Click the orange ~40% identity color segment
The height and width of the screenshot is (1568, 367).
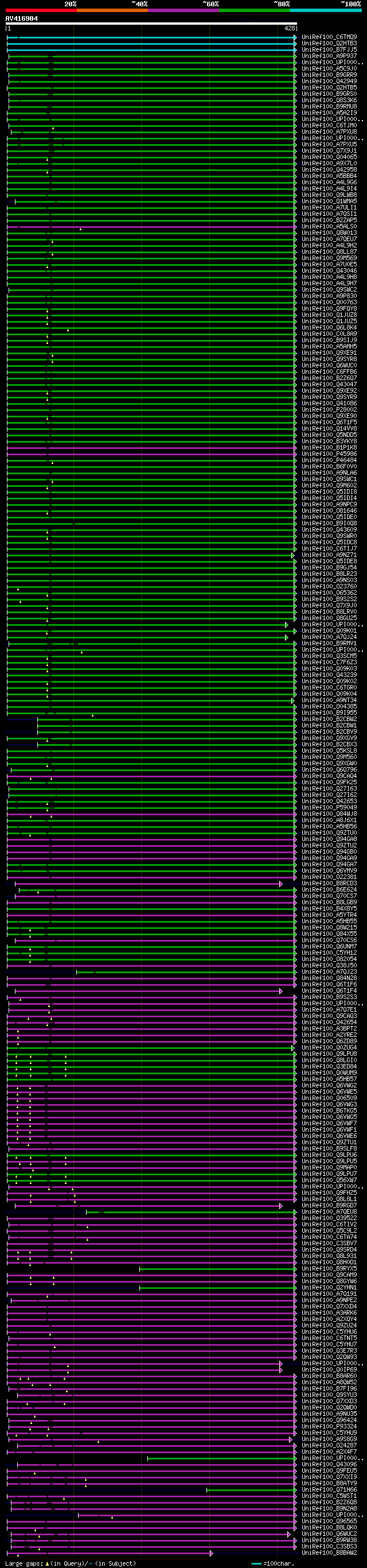[x=112, y=10]
